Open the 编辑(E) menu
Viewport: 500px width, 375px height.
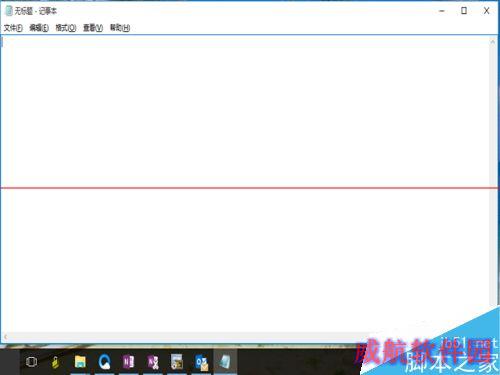click(x=39, y=28)
